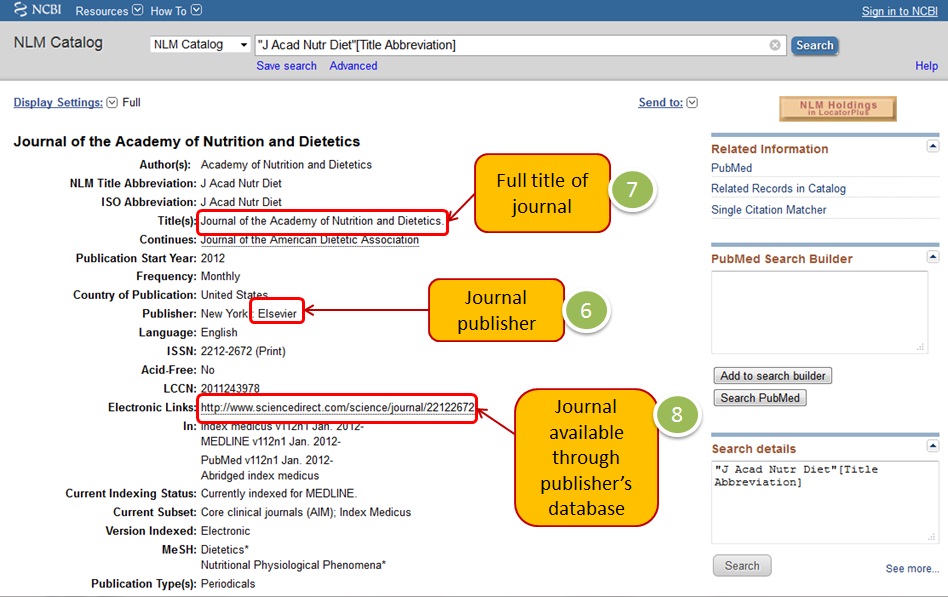This screenshot has width=948, height=597.
Task: Click the Search PubMed button
Action: pyautogui.click(x=759, y=397)
